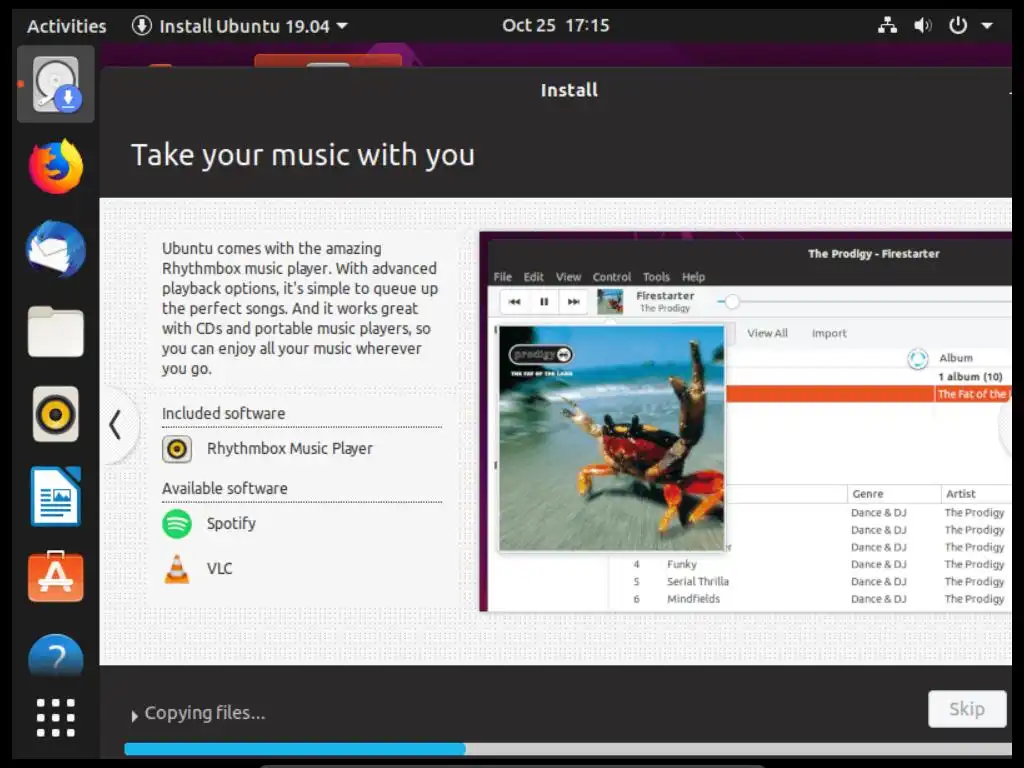
Task: Open the Help dock icon
Action: coord(56,655)
